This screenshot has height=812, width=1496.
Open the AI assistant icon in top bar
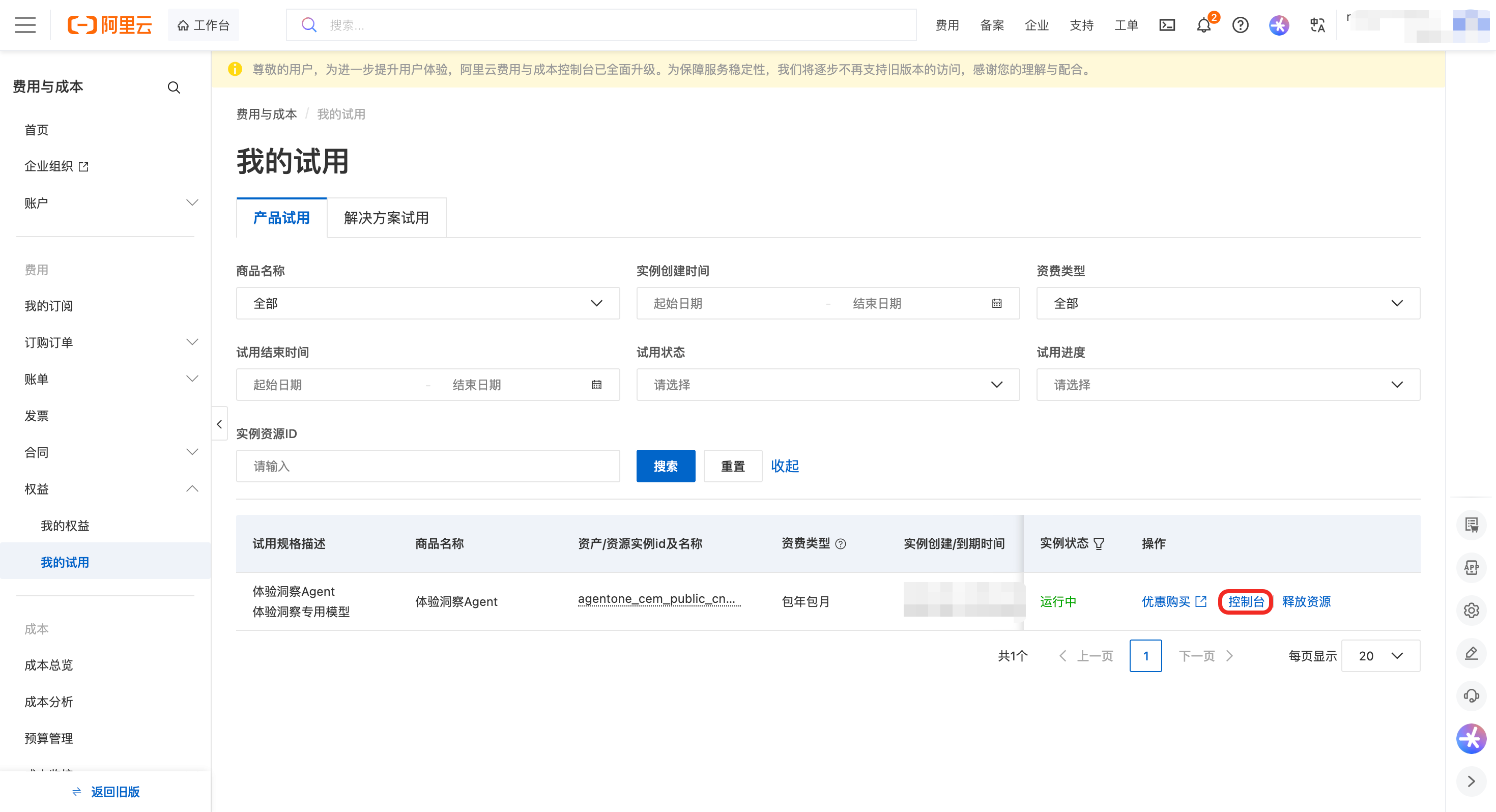click(x=1278, y=25)
